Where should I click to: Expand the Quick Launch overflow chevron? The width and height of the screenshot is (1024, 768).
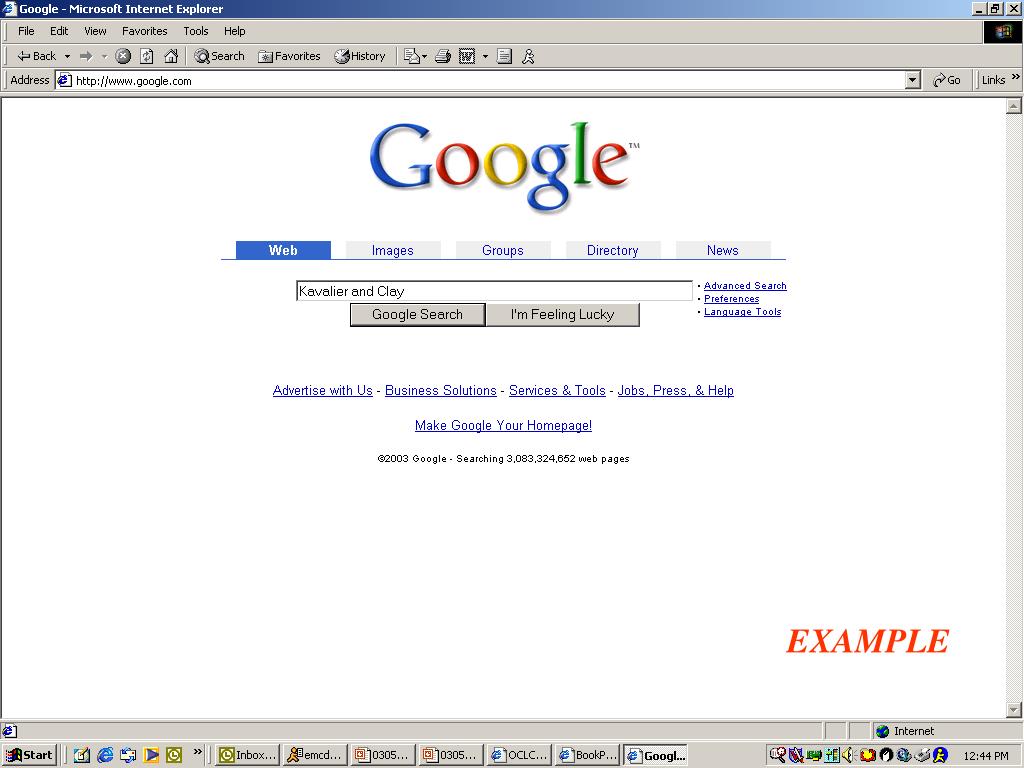pos(197,752)
